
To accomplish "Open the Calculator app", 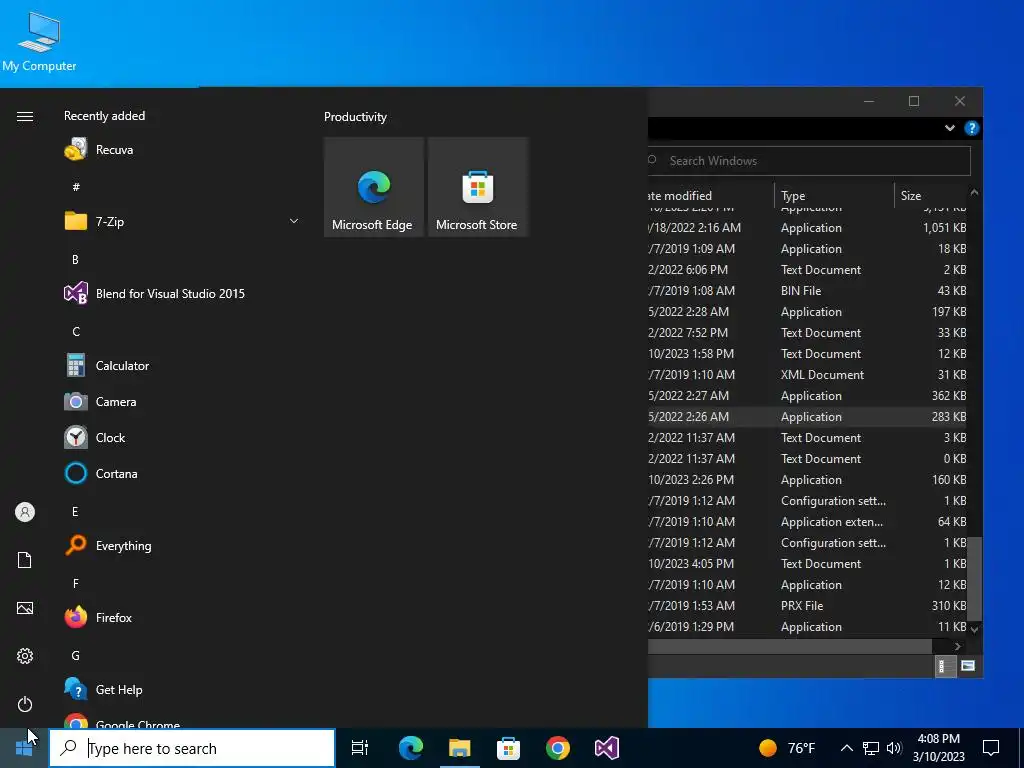I will (x=182, y=366).
